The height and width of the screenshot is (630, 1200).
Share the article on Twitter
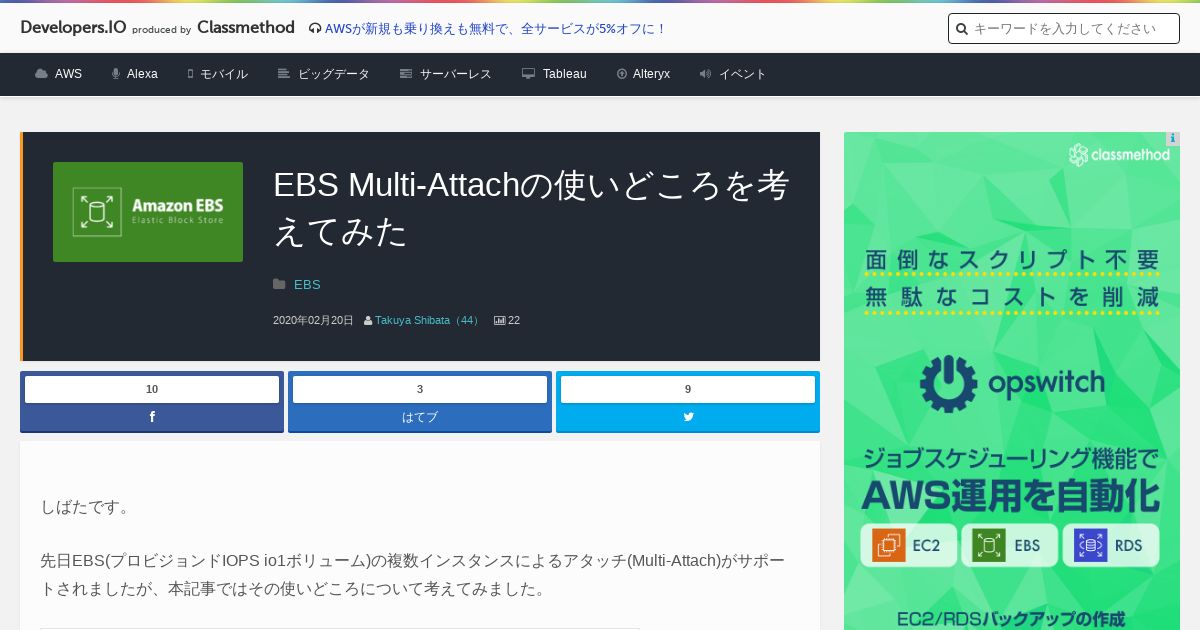click(688, 417)
